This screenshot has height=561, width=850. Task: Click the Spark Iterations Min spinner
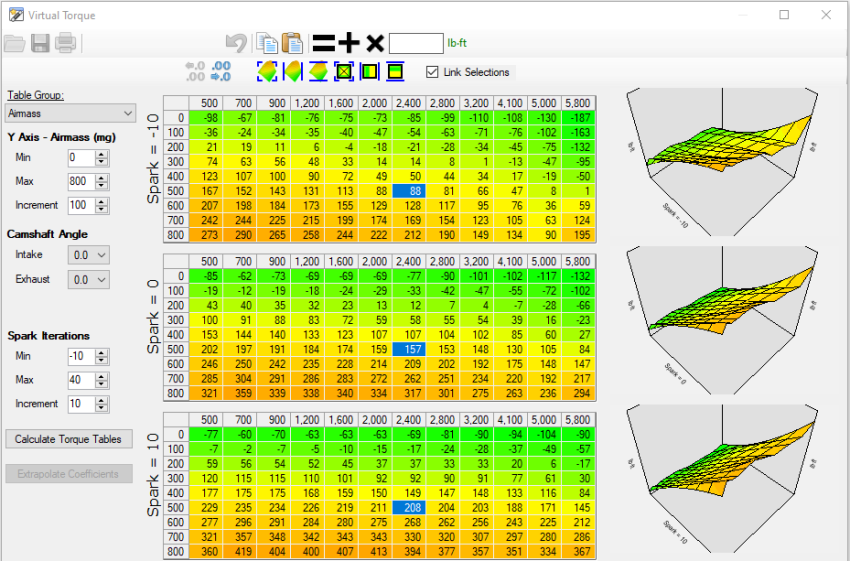[x=80, y=355]
